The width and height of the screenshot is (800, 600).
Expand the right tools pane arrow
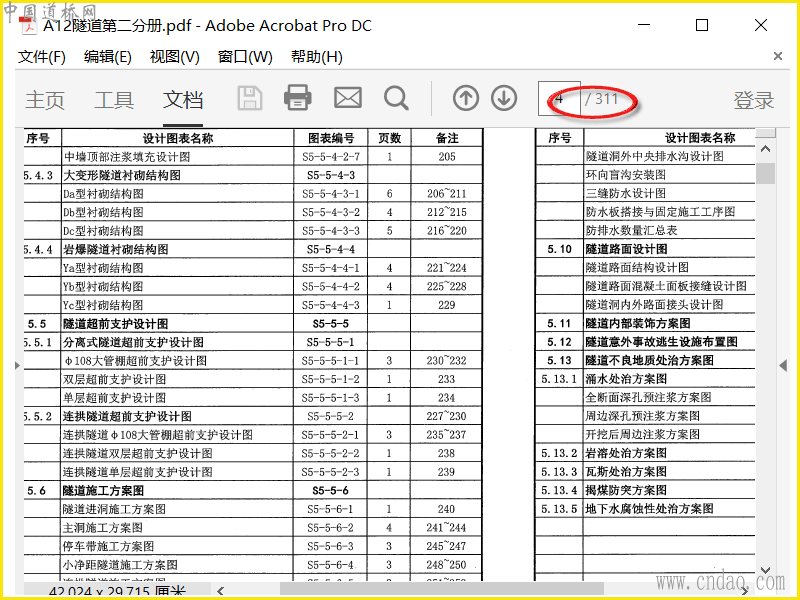point(783,365)
